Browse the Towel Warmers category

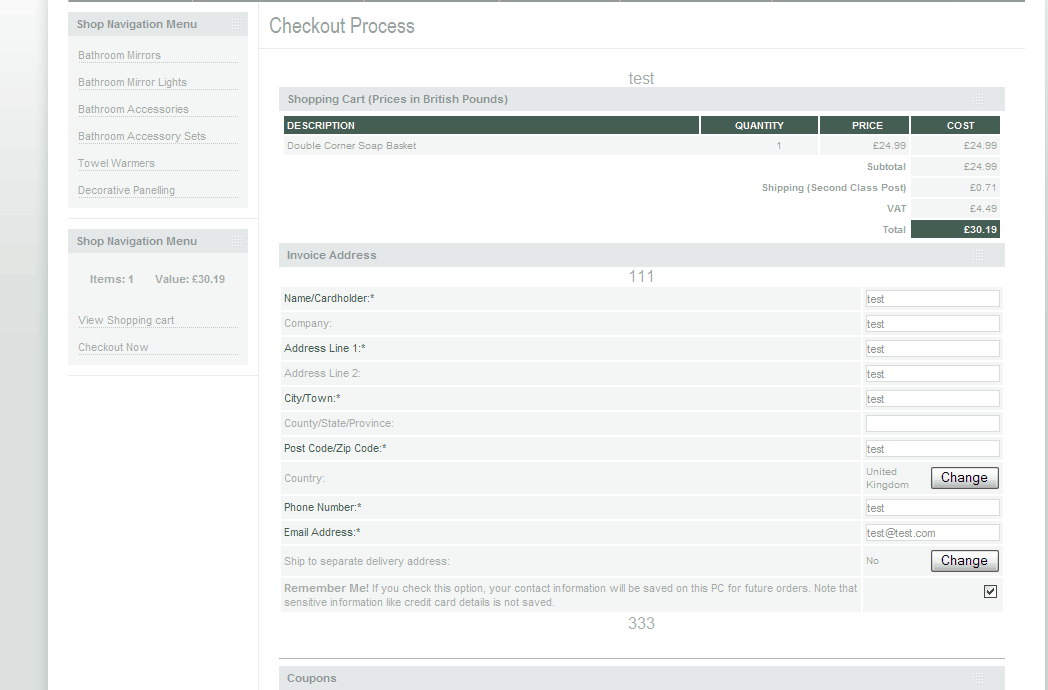(x=116, y=163)
